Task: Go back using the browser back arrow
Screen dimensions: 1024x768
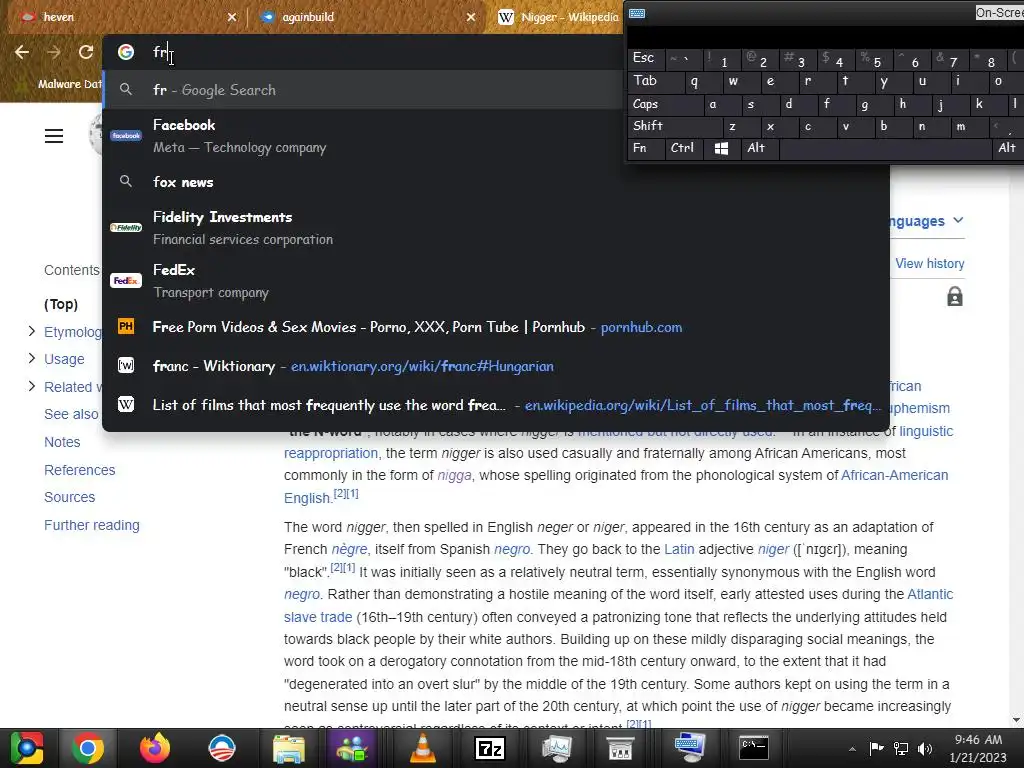Action: coord(22,52)
